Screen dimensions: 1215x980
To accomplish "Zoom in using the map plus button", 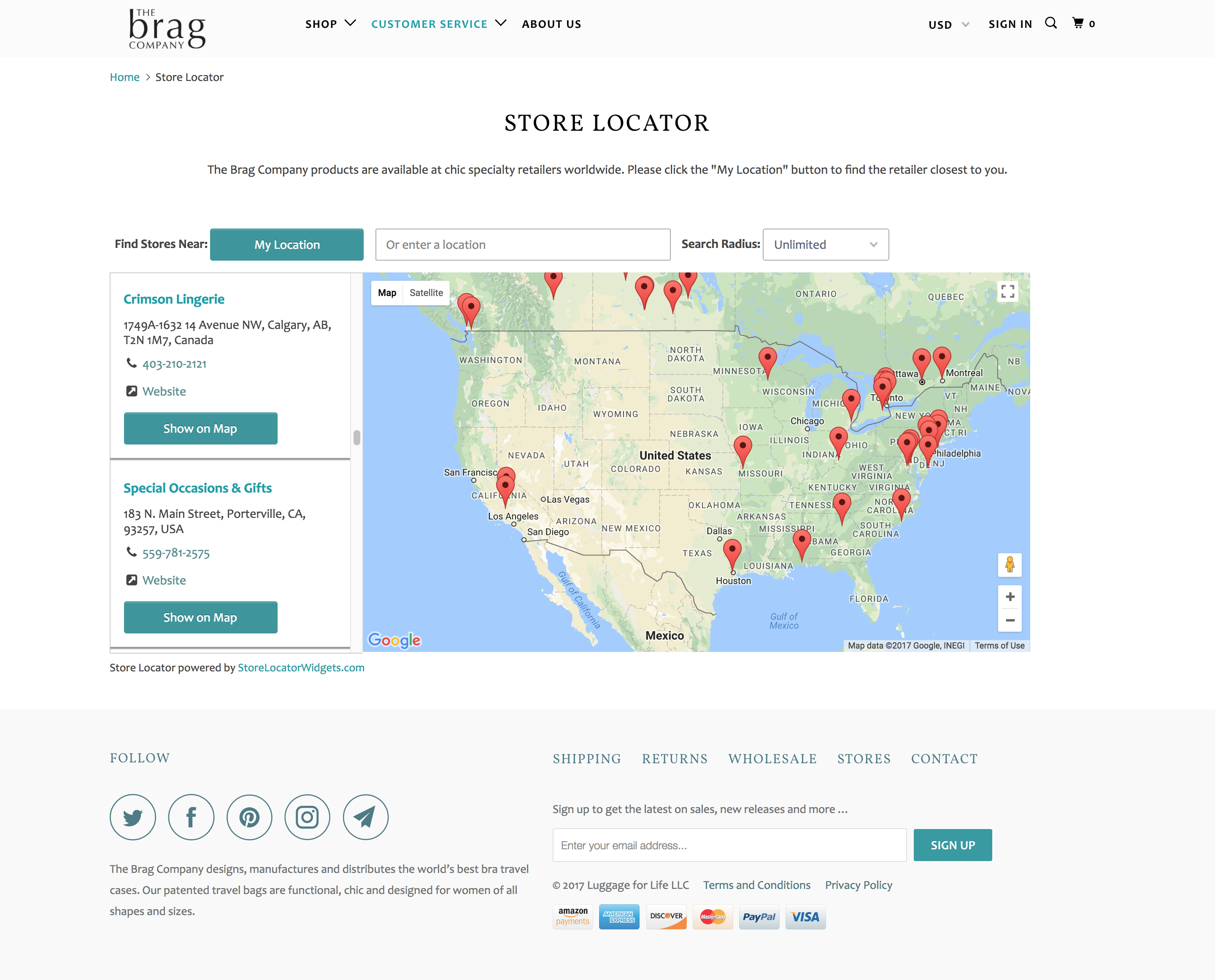I will [1010, 597].
